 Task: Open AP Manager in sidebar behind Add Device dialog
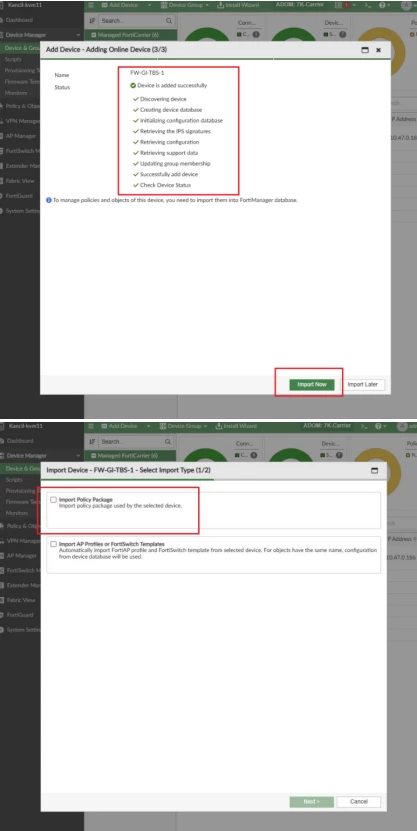tap(21, 136)
